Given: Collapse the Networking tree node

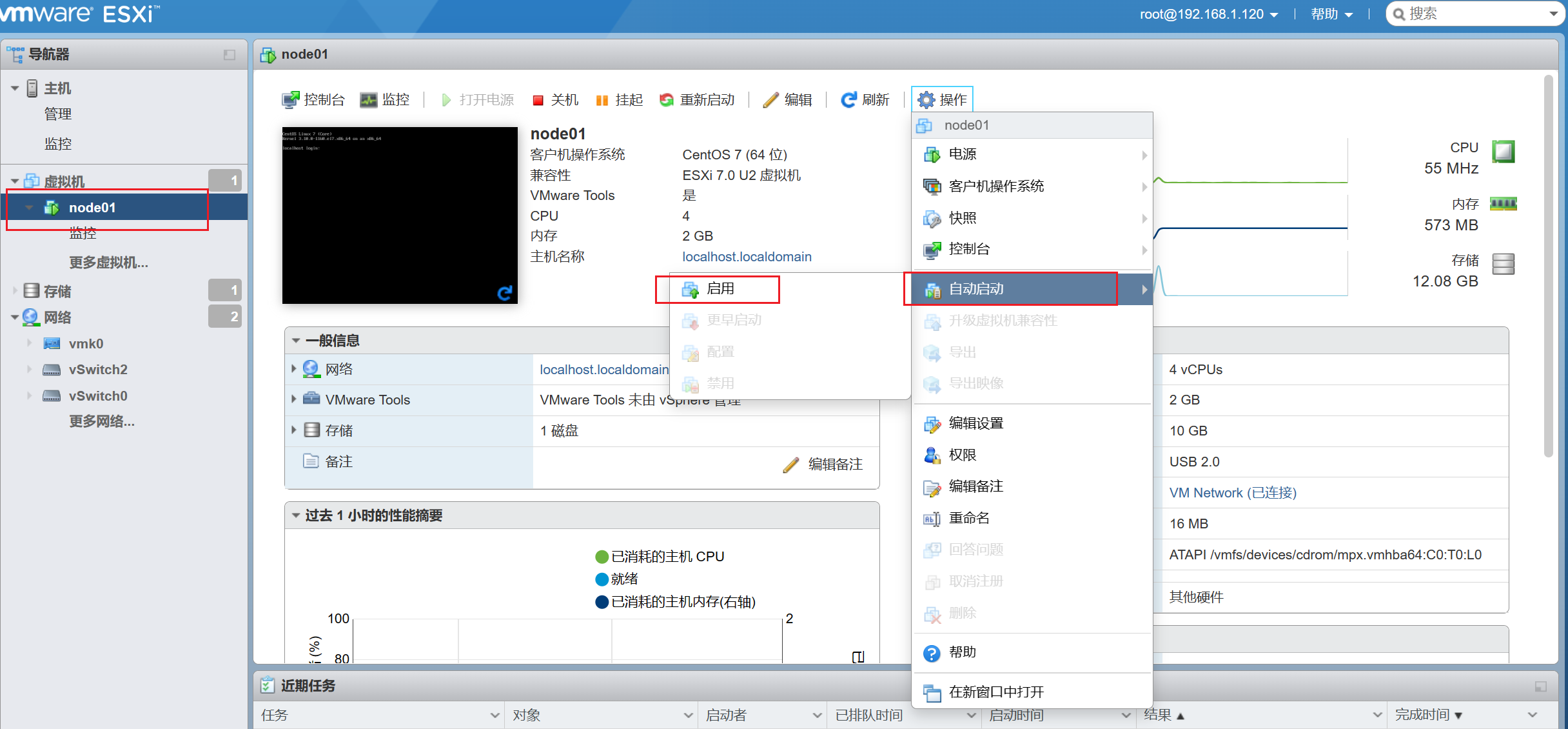Looking at the screenshot, I should 15,317.
